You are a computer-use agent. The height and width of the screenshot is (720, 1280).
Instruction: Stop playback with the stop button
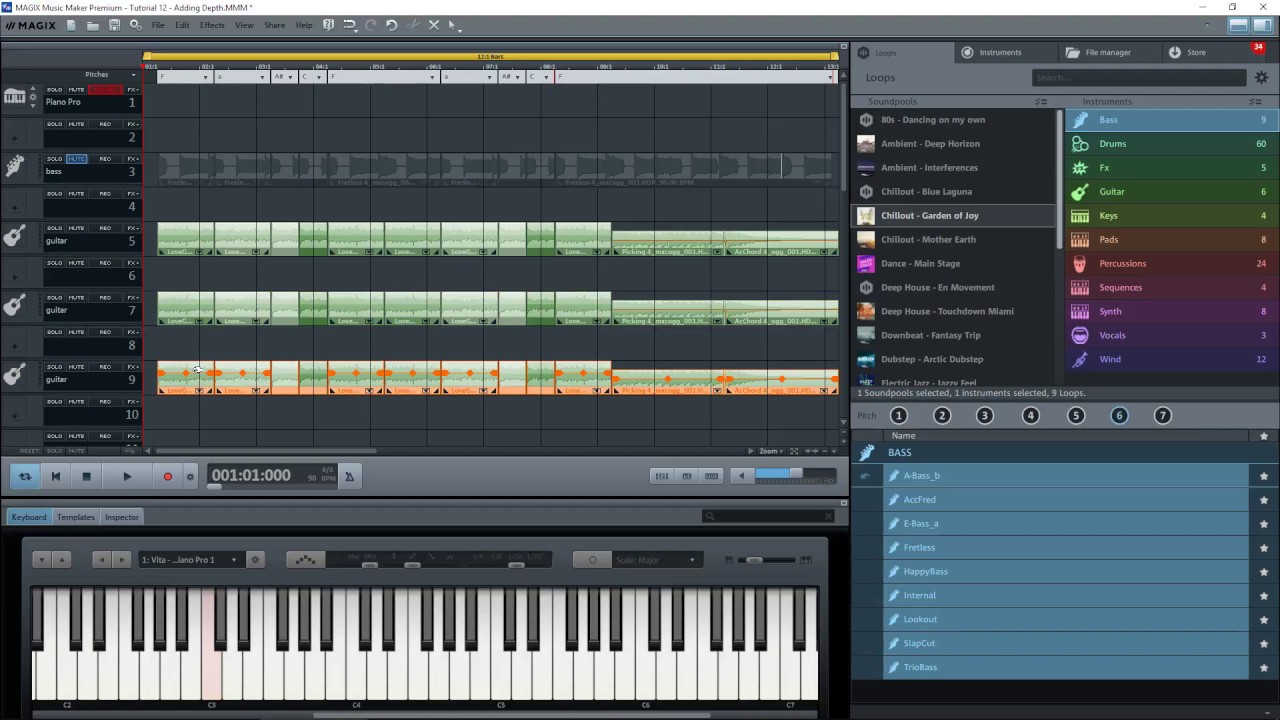pyautogui.click(x=86, y=477)
